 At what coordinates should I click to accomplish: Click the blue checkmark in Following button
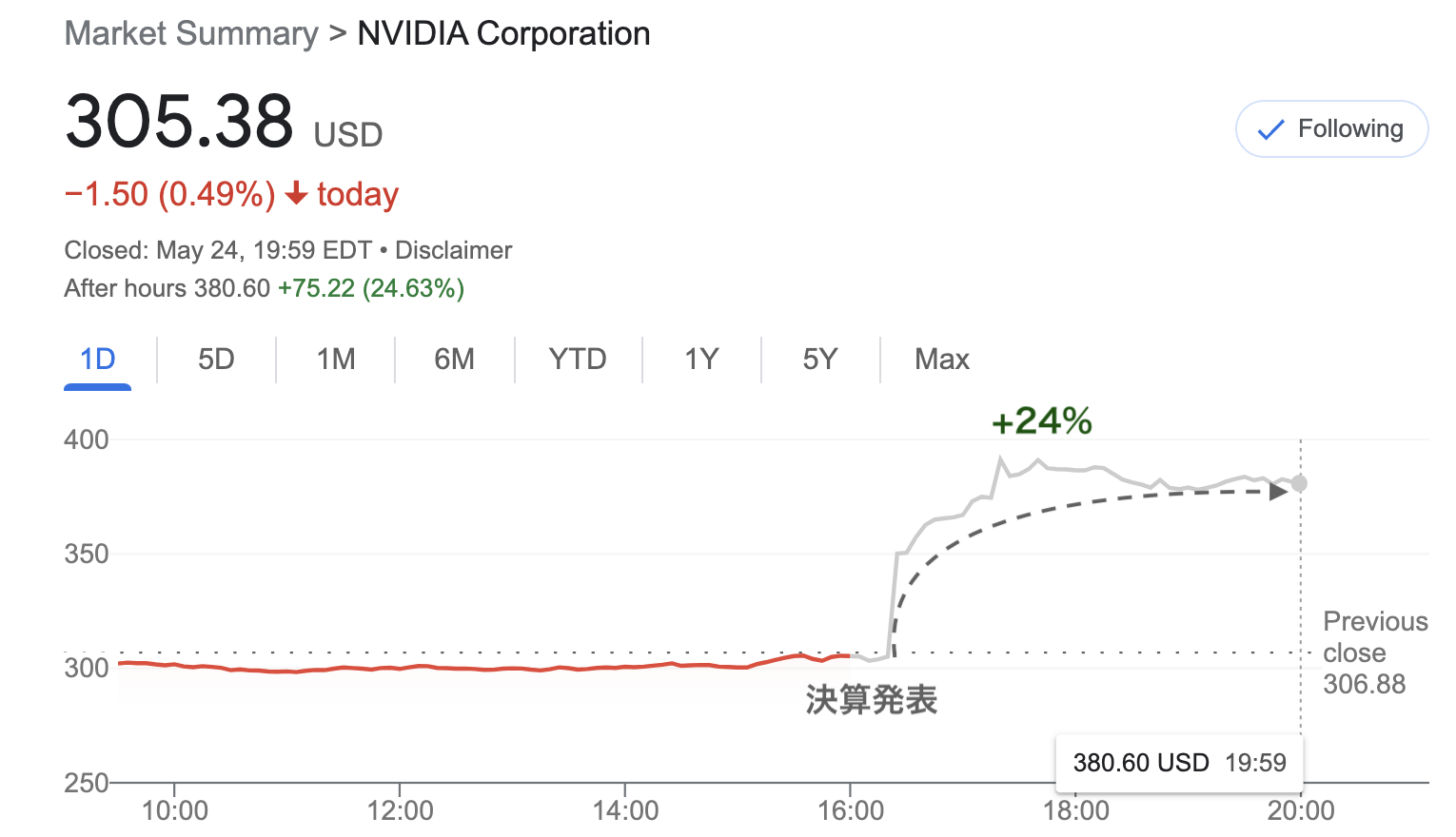tap(1270, 129)
